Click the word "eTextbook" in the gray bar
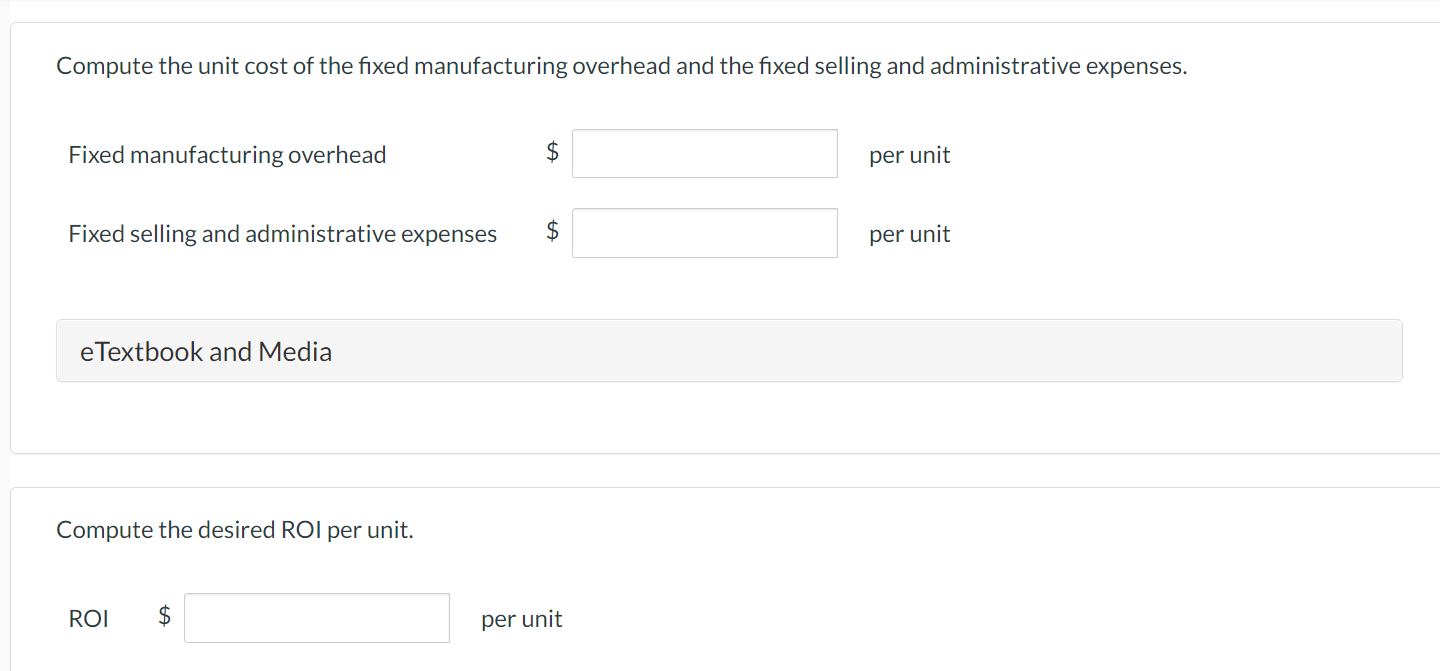 tap(141, 352)
